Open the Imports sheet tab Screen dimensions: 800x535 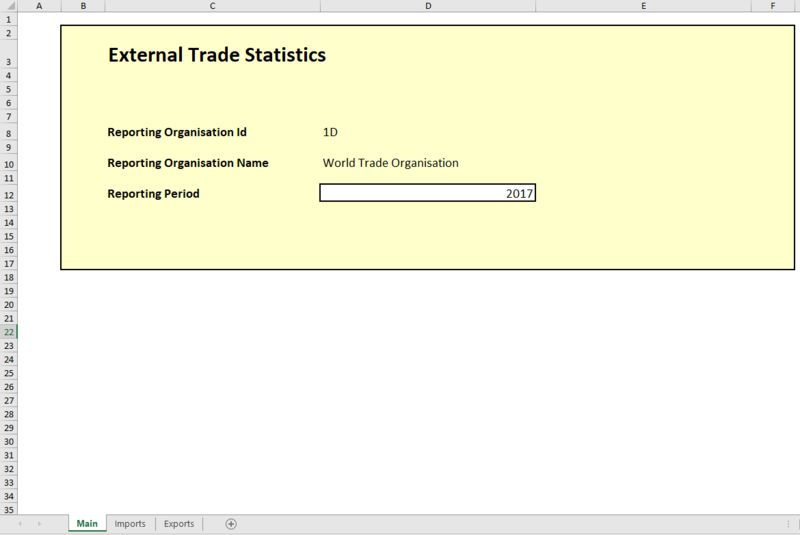coord(130,524)
